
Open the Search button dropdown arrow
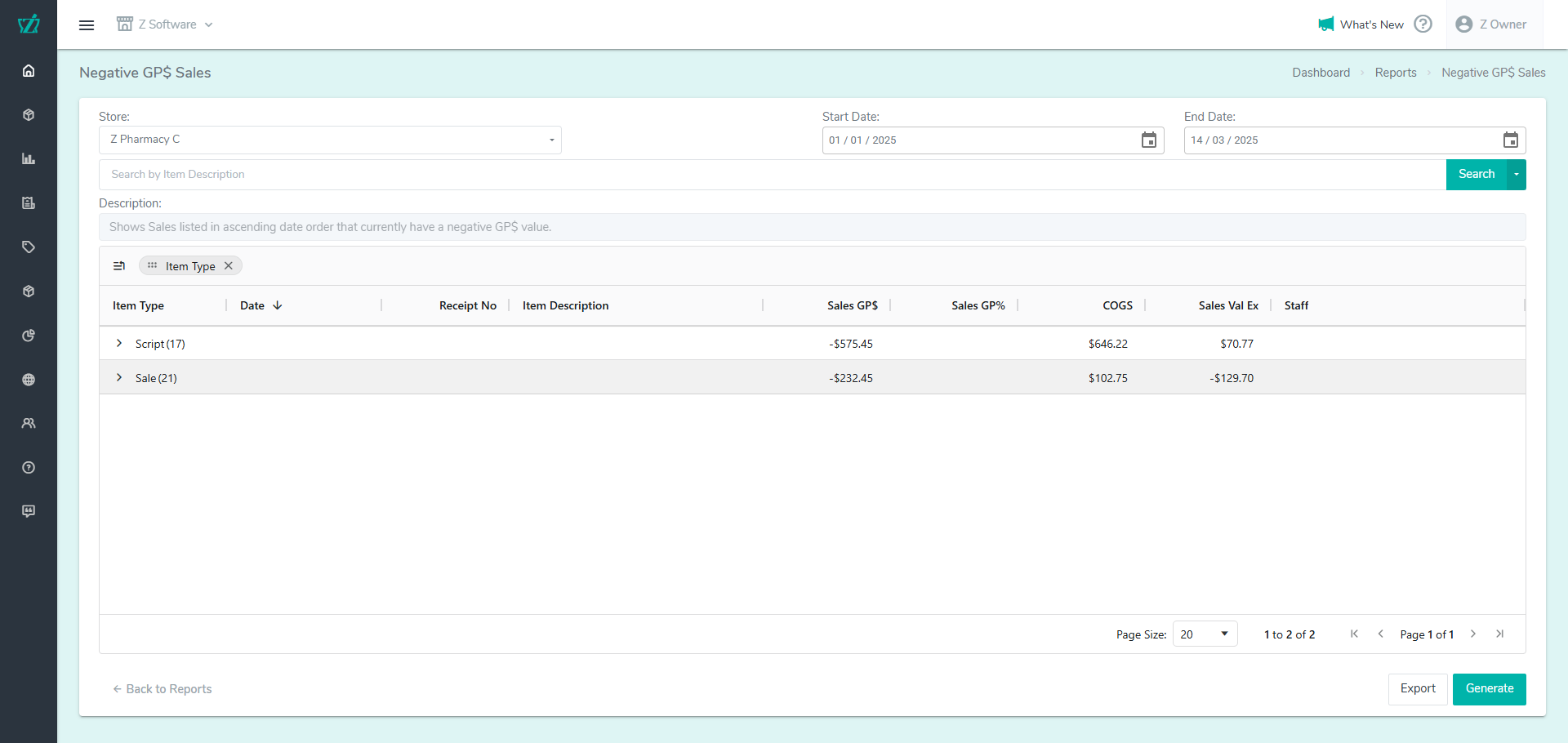point(1516,175)
